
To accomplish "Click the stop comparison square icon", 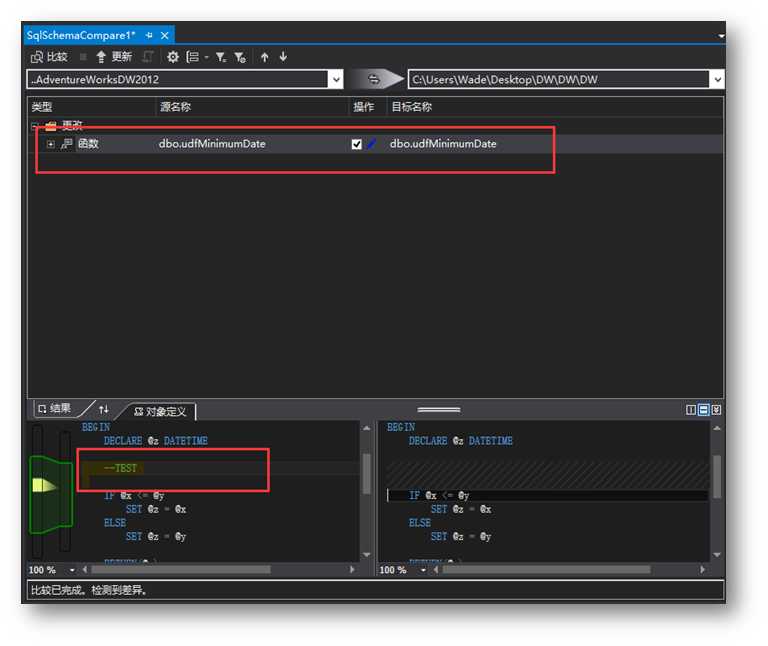I will (83, 57).
